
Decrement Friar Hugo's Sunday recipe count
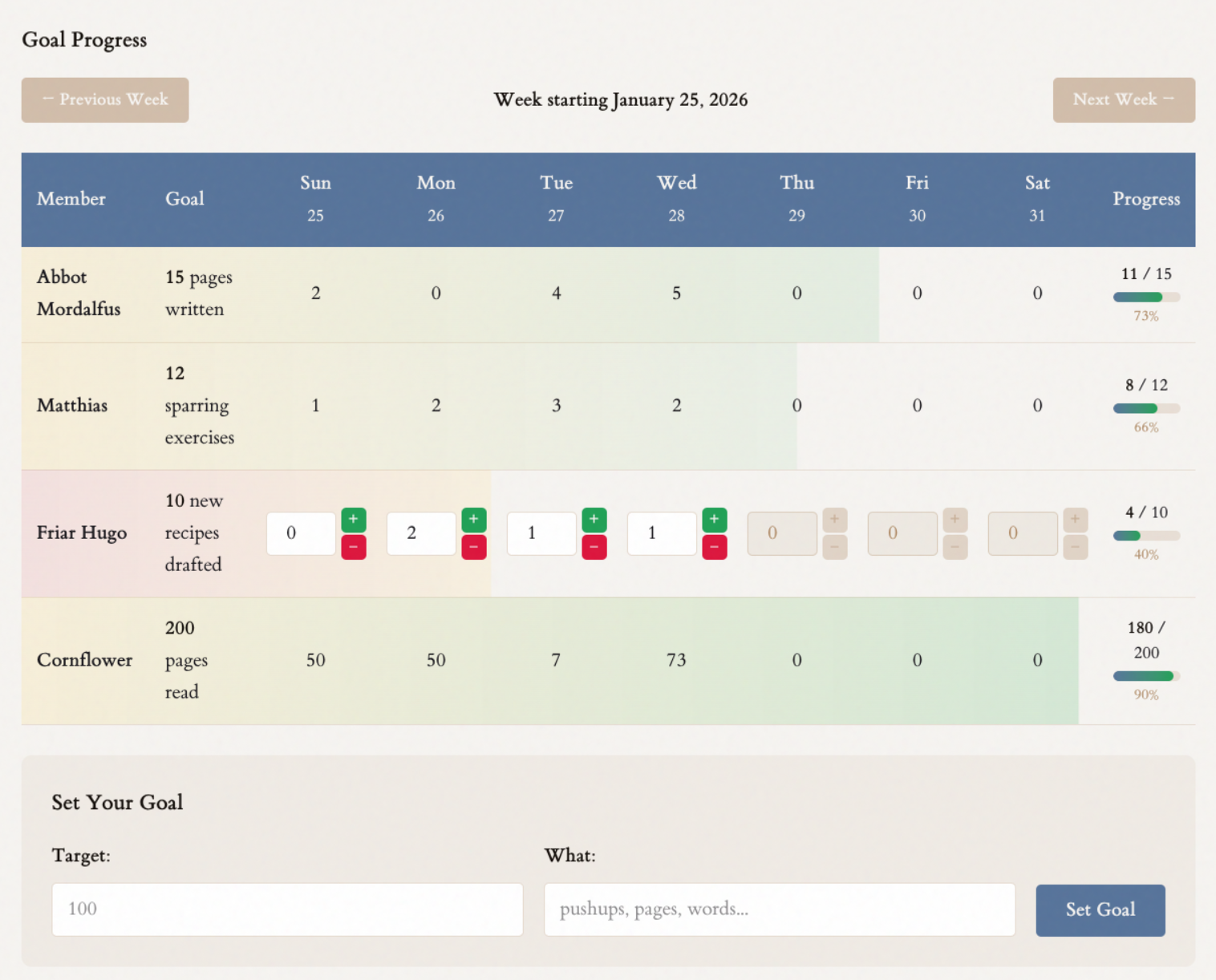[354, 547]
